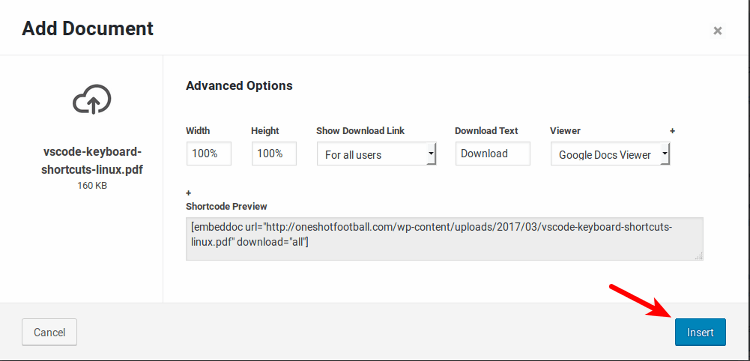Click the Shortcode Preview text area
Screen dimensions: 750x361
(x=444, y=239)
